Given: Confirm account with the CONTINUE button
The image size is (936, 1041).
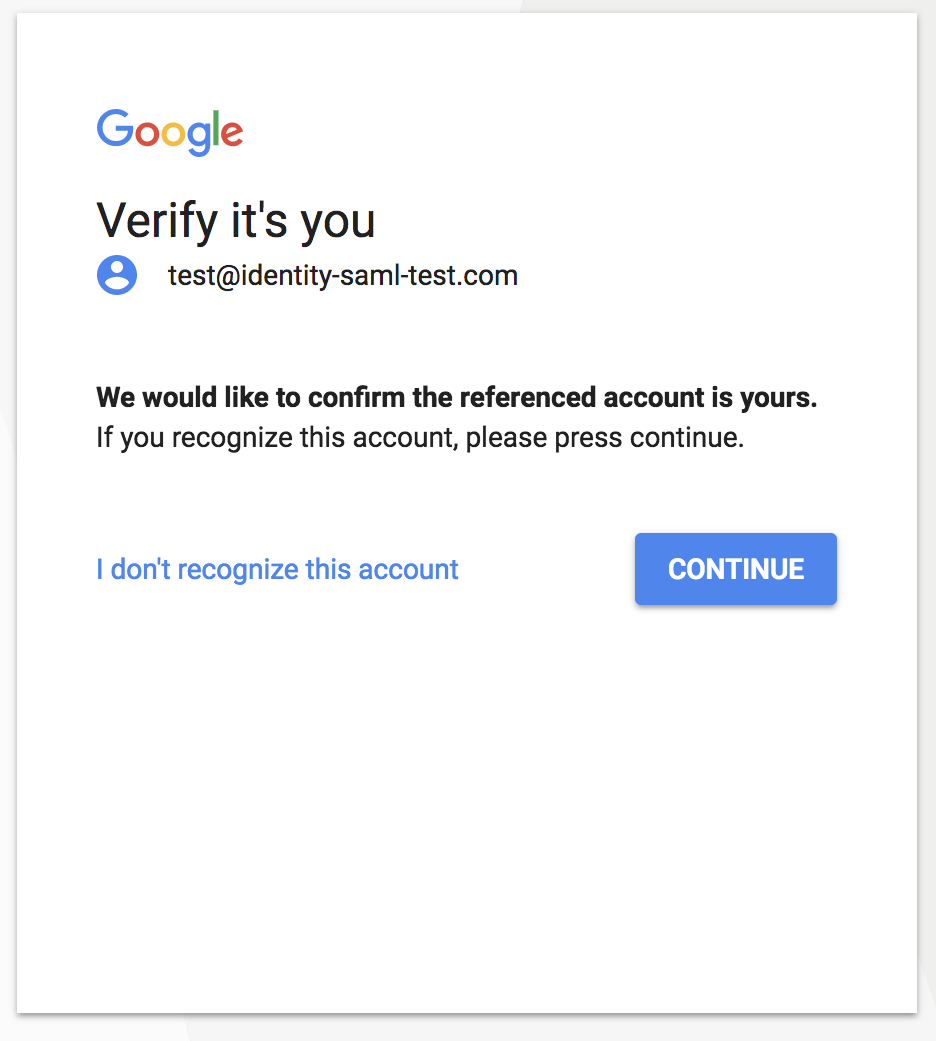Looking at the screenshot, I should pyautogui.click(x=736, y=569).
